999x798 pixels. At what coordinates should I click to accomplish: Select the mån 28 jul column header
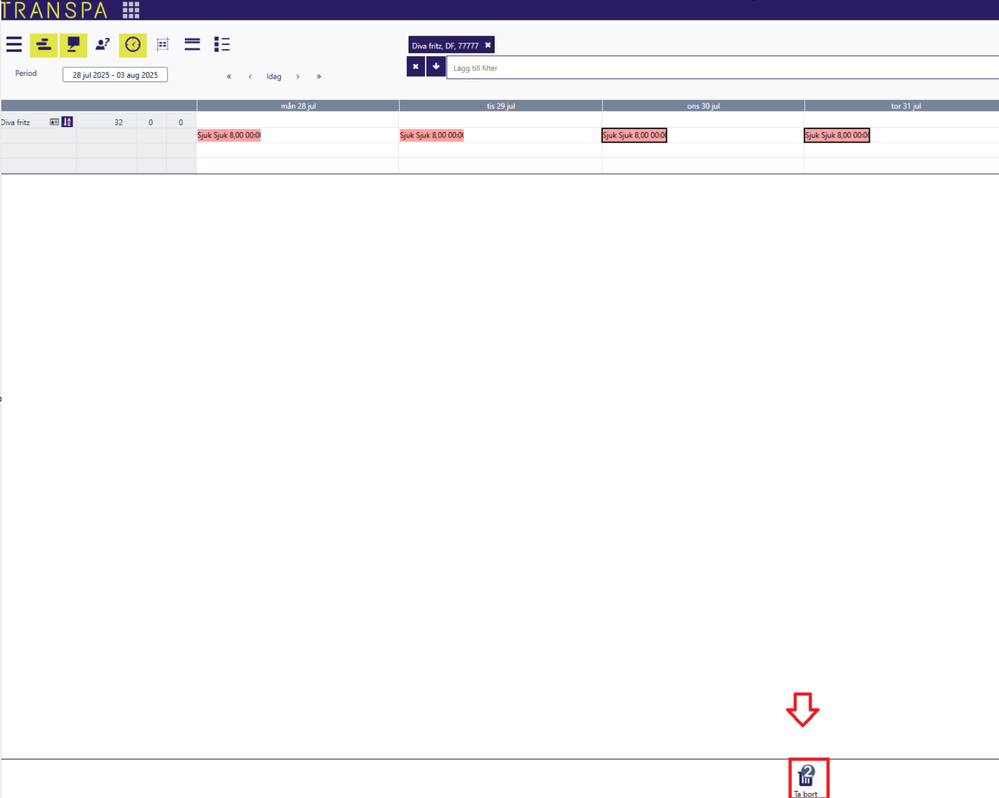pos(298,106)
